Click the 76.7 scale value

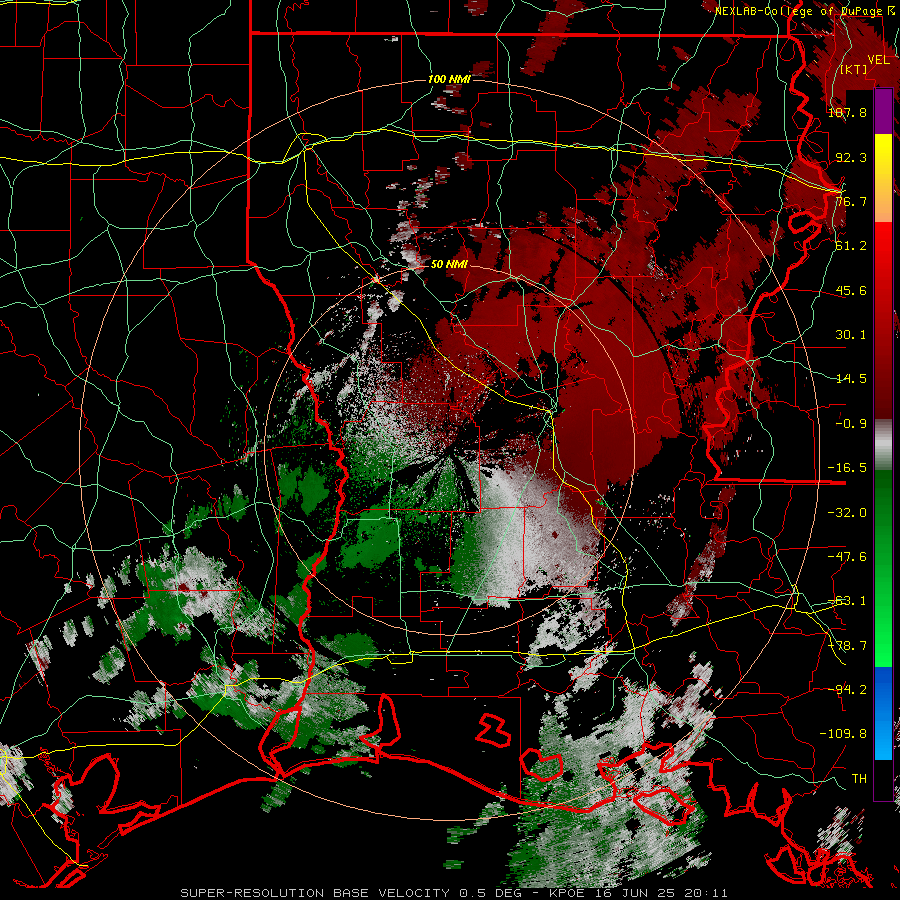pos(851,201)
